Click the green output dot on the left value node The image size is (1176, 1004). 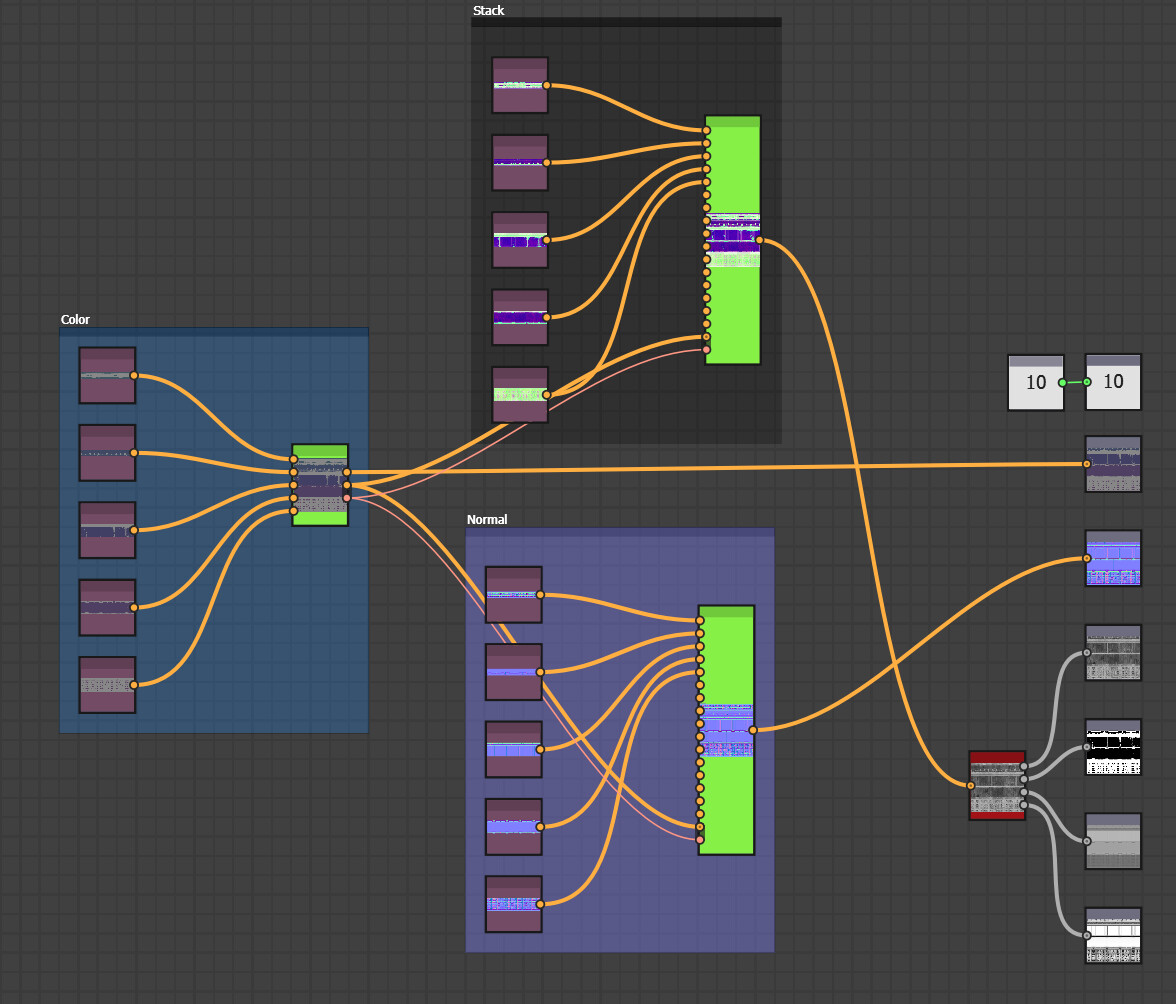tap(1063, 383)
